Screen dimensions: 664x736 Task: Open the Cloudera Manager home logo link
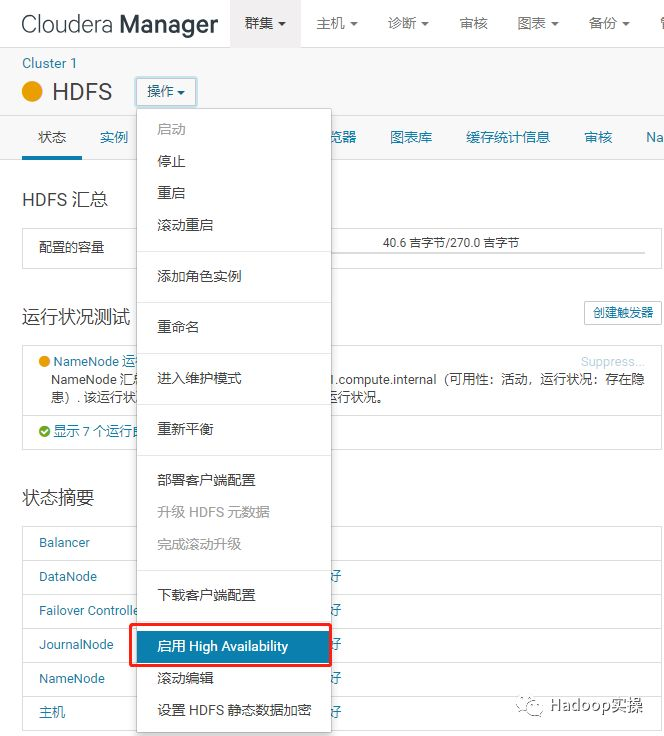[x=120, y=24]
